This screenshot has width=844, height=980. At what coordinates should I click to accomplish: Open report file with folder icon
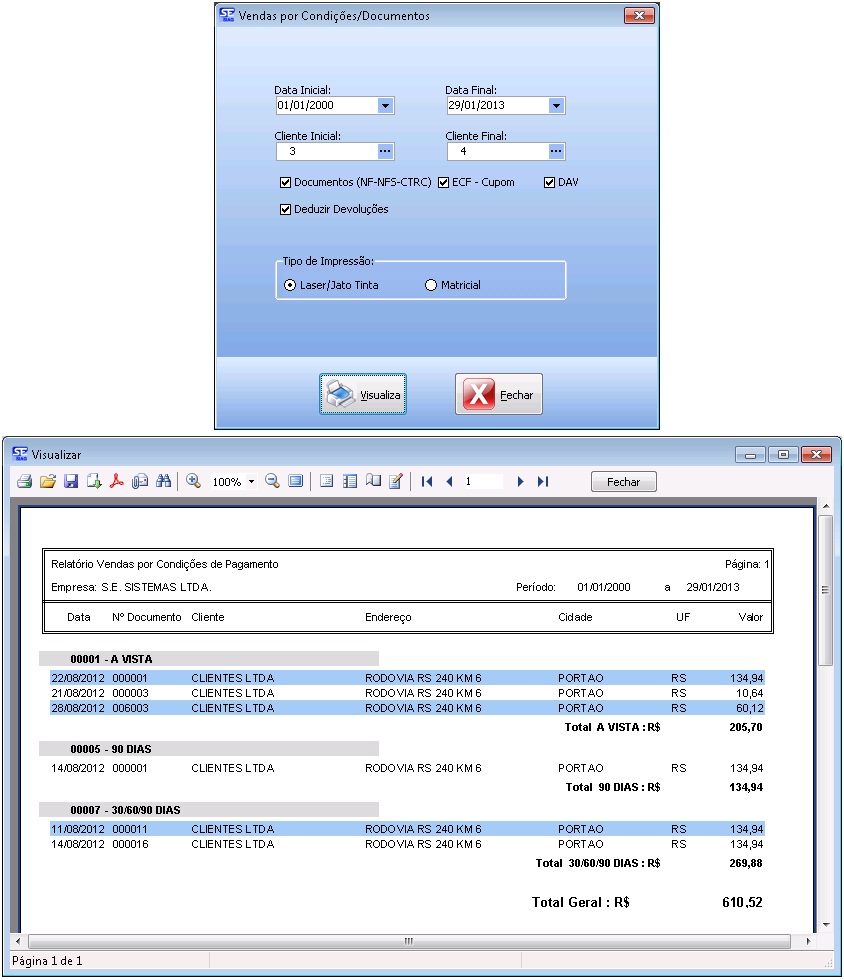47,482
